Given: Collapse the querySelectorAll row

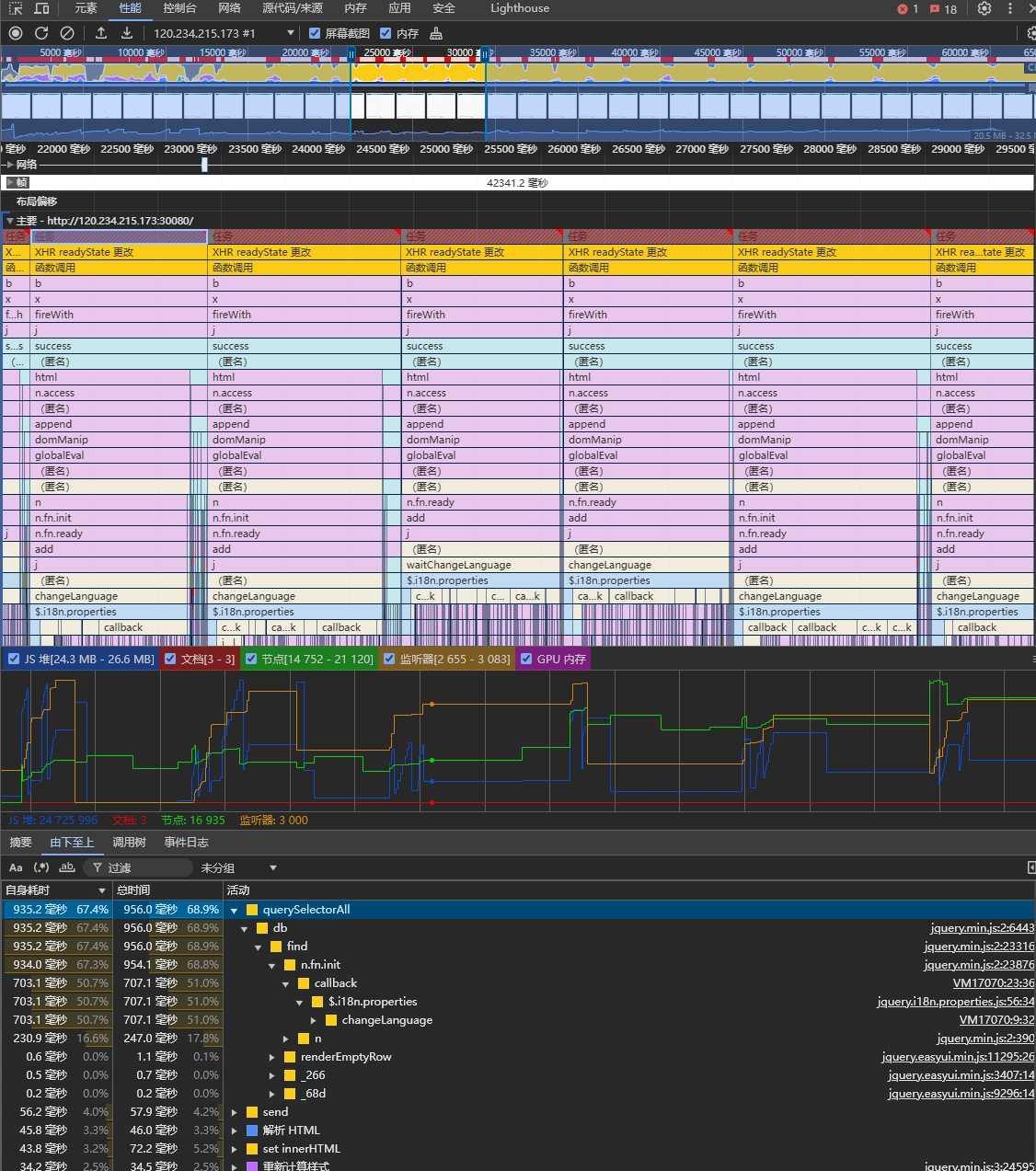Looking at the screenshot, I should point(234,910).
